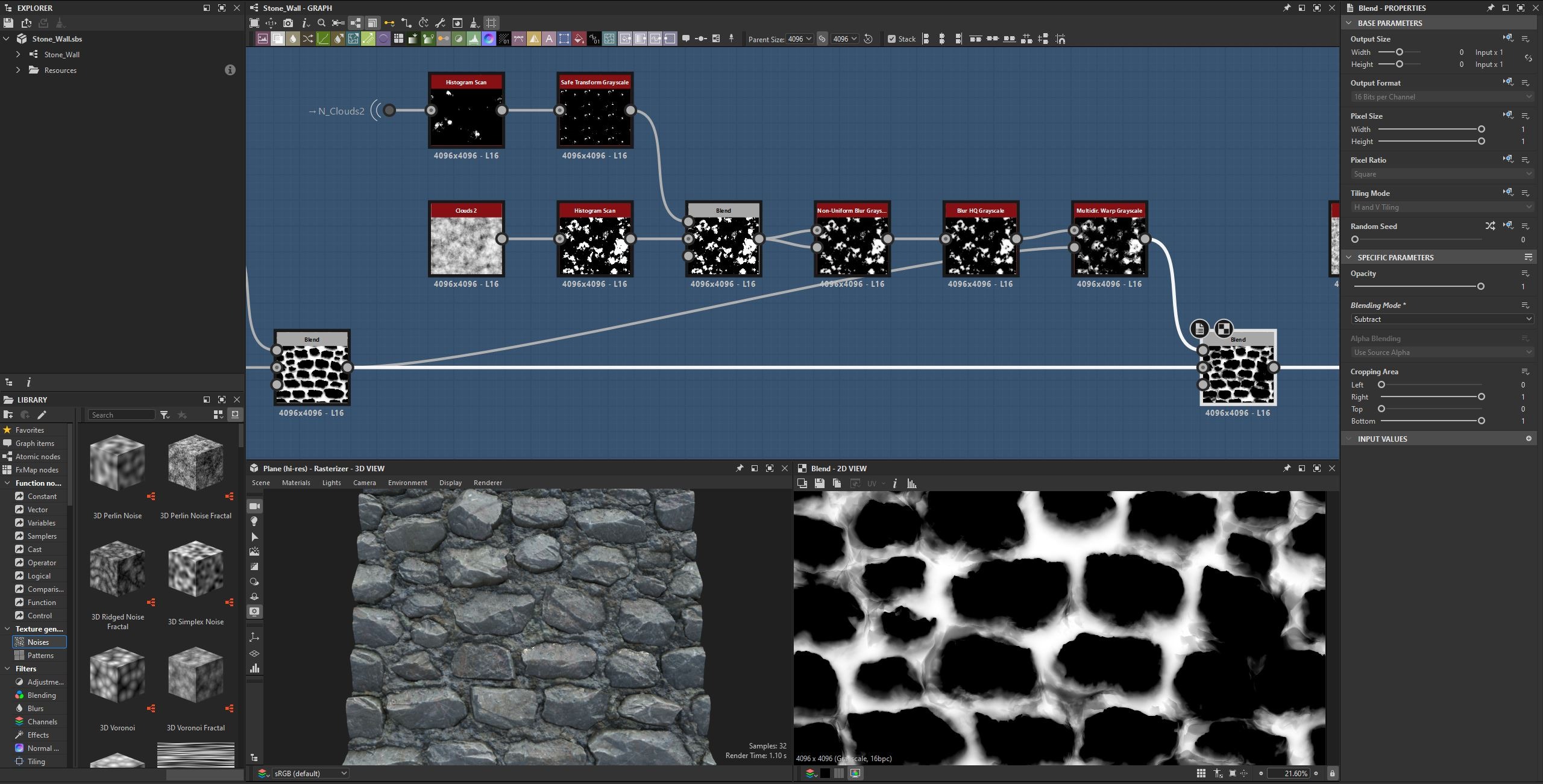Click the broom clean-graph icon
1543x784 pixels.
474,23
